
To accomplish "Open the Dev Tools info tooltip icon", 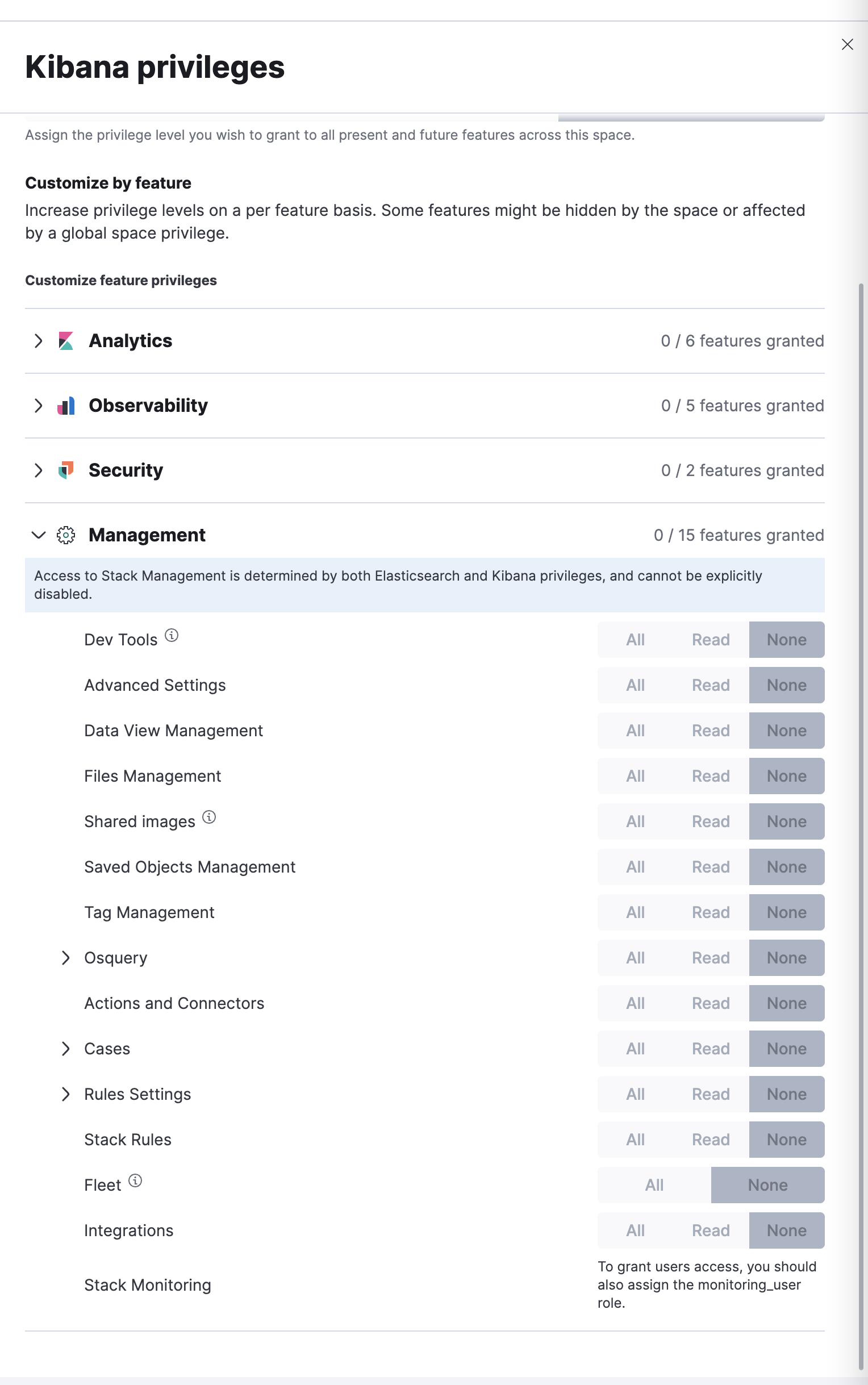I will point(172,635).
